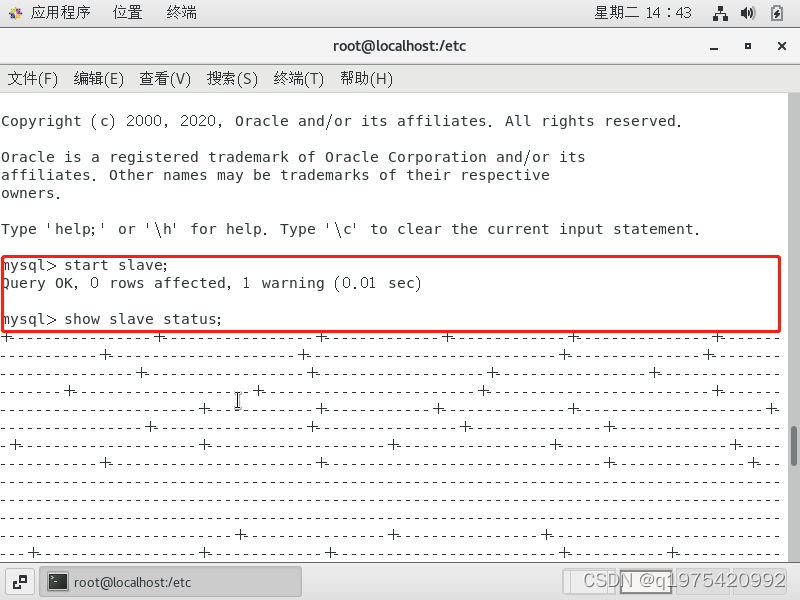
Task: Open the 文件(F) file menu
Action: [33, 79]
